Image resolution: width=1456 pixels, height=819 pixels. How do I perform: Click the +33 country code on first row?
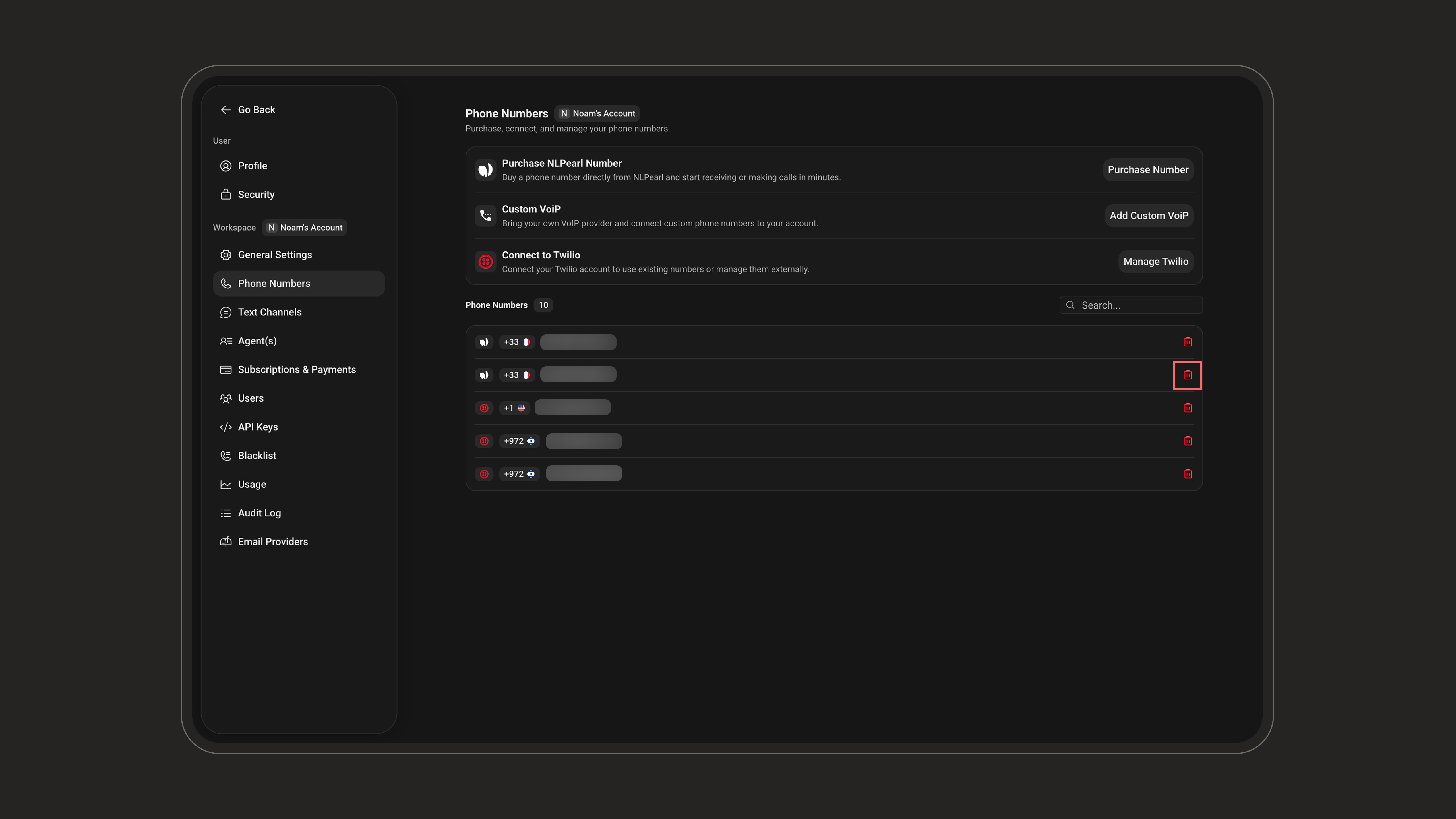click(517, 342)
